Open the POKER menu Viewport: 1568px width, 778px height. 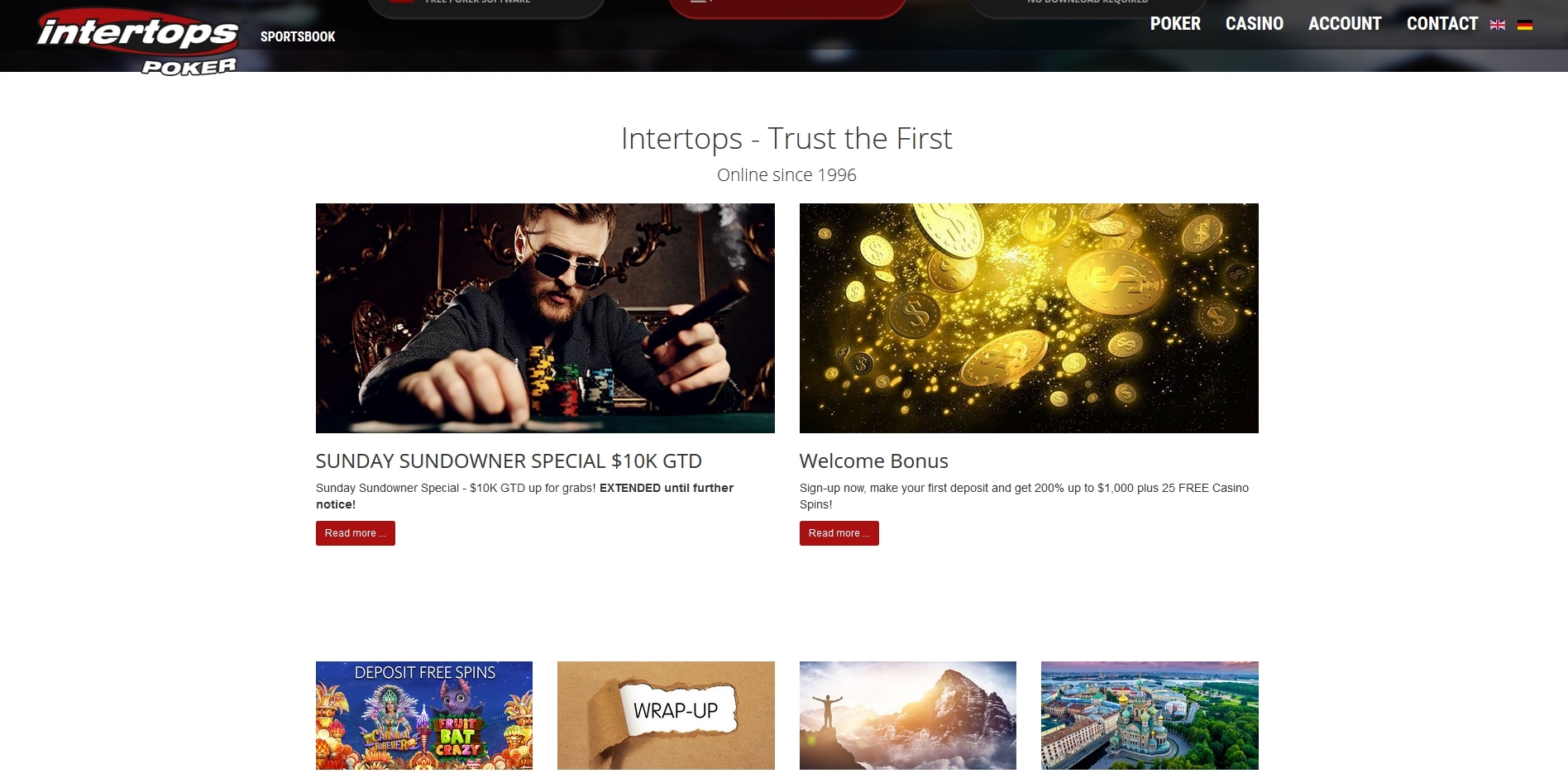tap(1175, 24)
